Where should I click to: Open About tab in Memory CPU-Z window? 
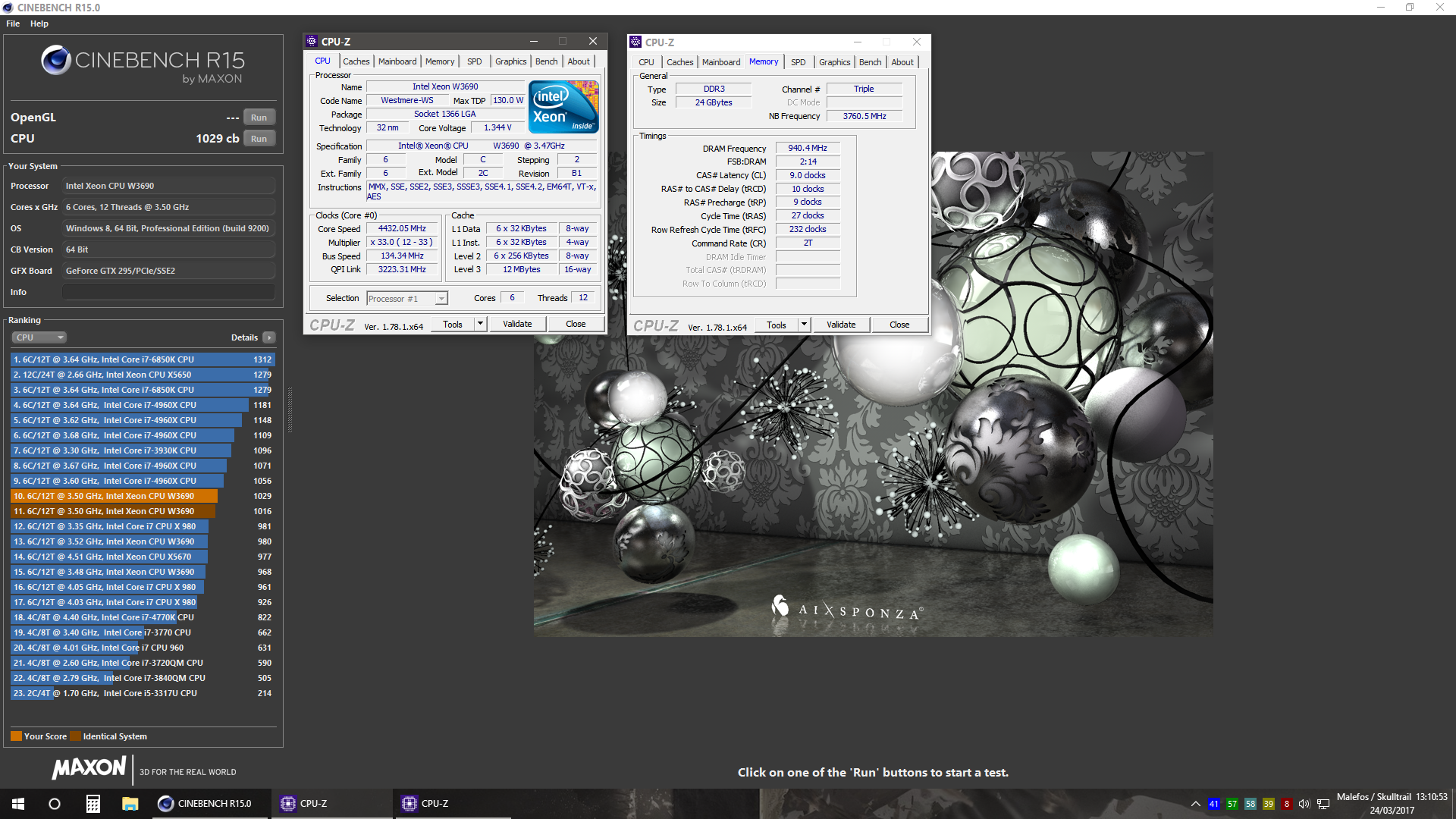[x=902, y=62]
